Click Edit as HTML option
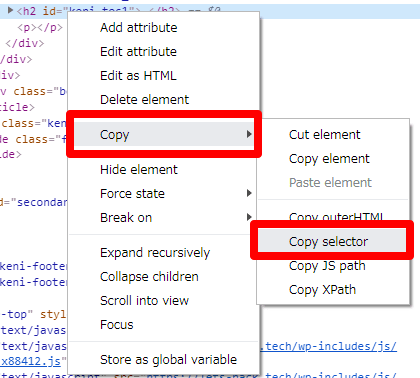This screenshot has height=378, width=420. click(x=163, y=76)
